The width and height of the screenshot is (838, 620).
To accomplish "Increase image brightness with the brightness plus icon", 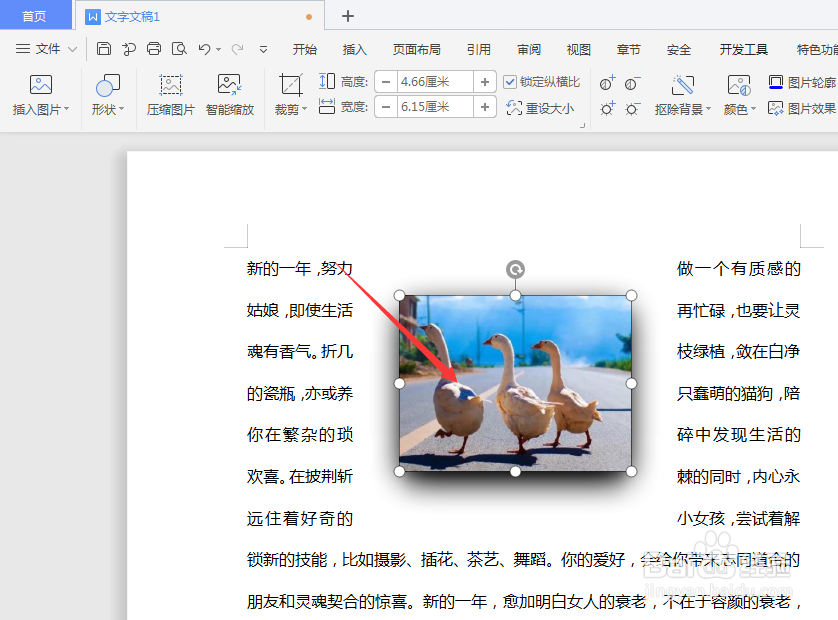I will pos(606,108).
